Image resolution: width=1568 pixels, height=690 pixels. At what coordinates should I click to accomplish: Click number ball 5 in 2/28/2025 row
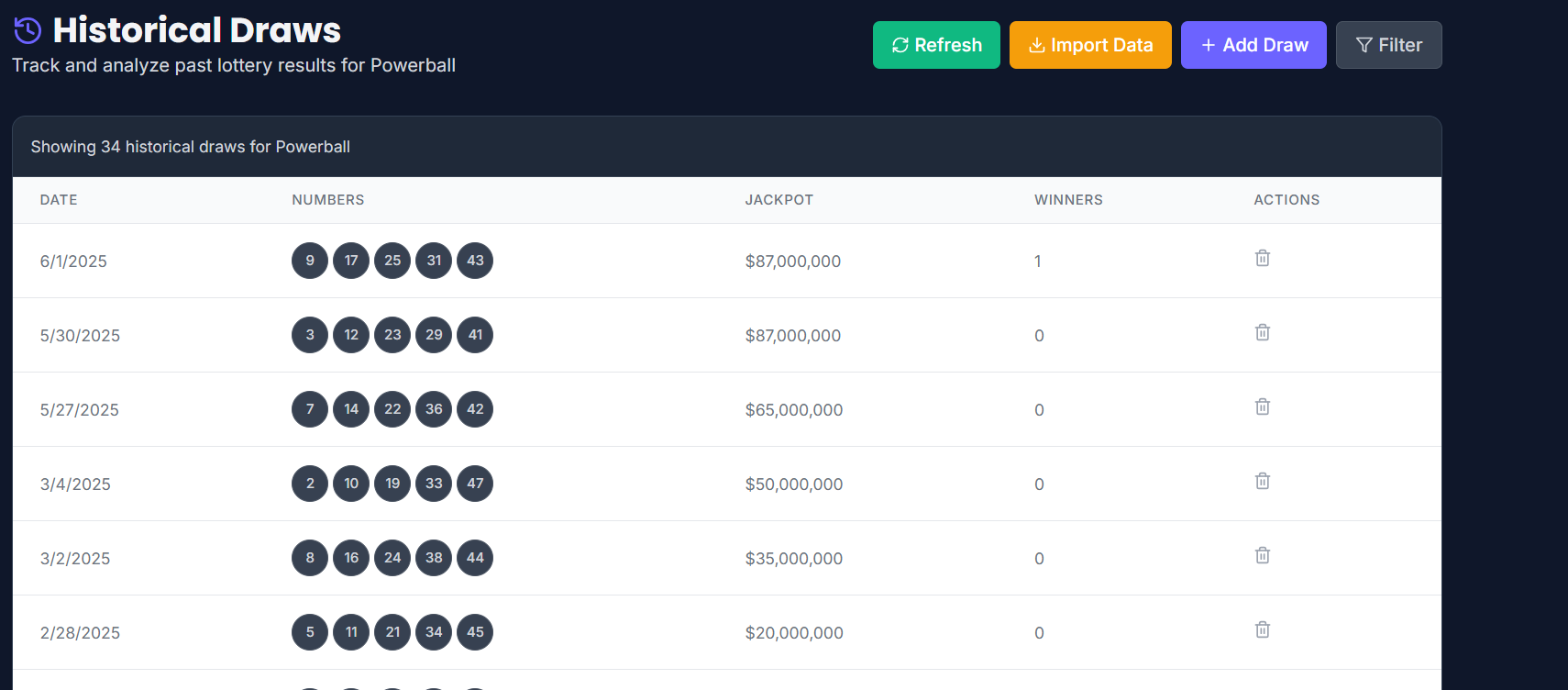coord(310,632)
